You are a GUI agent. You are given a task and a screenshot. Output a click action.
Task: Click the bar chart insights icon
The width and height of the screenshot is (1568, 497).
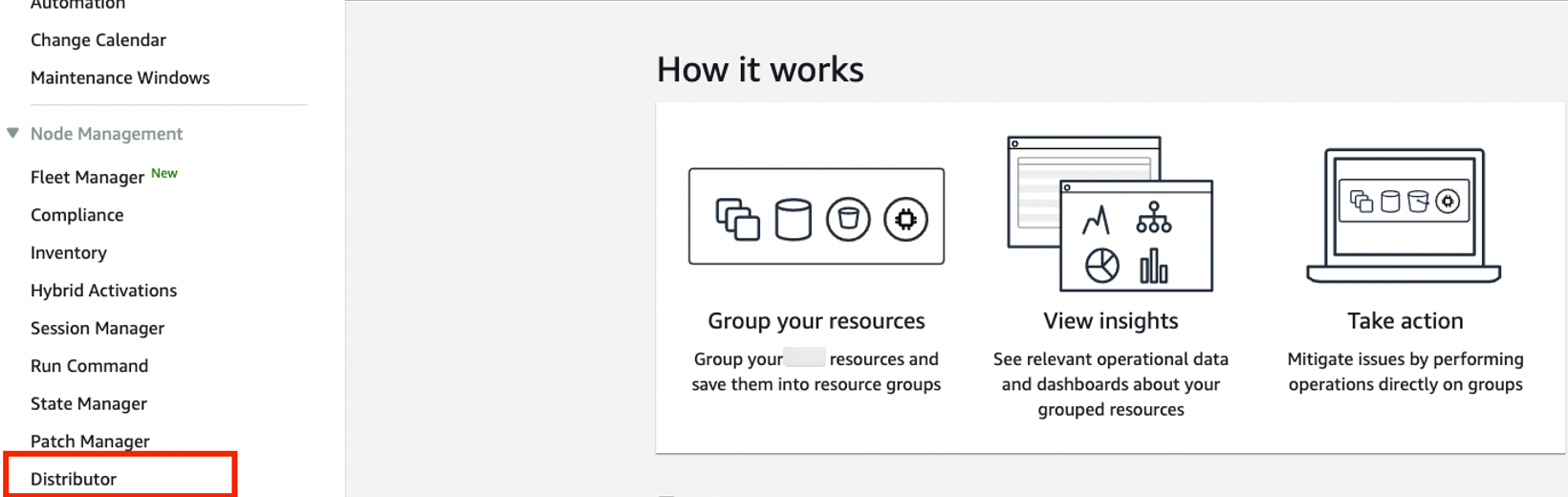[x=1154, y=266]
